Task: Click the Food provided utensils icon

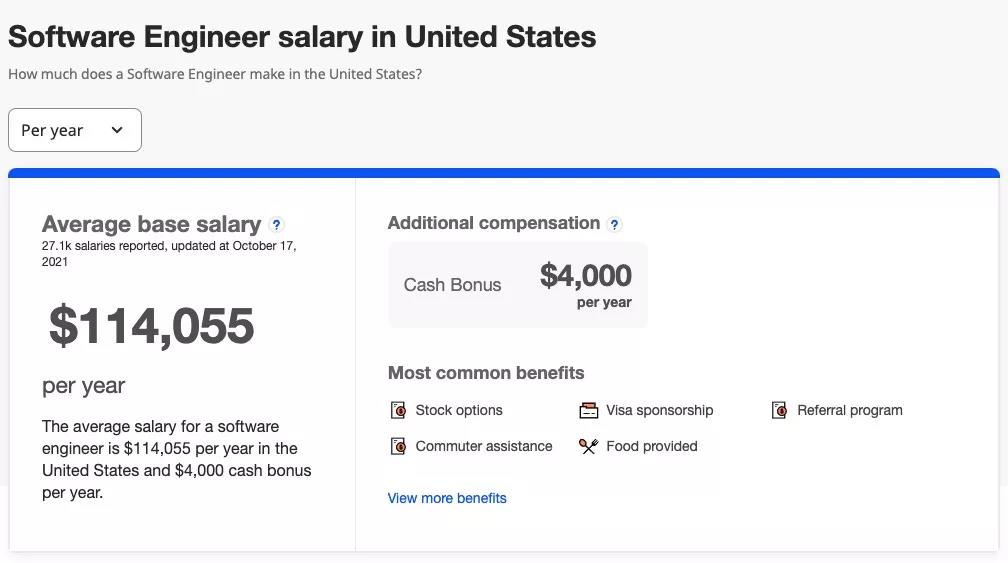Action: [x=588, y=446]
